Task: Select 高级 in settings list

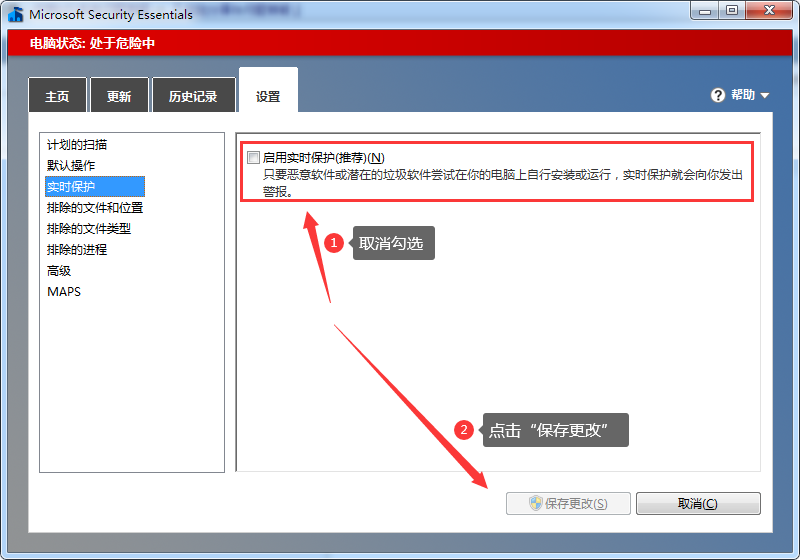Action: click(x=59, y=271)
